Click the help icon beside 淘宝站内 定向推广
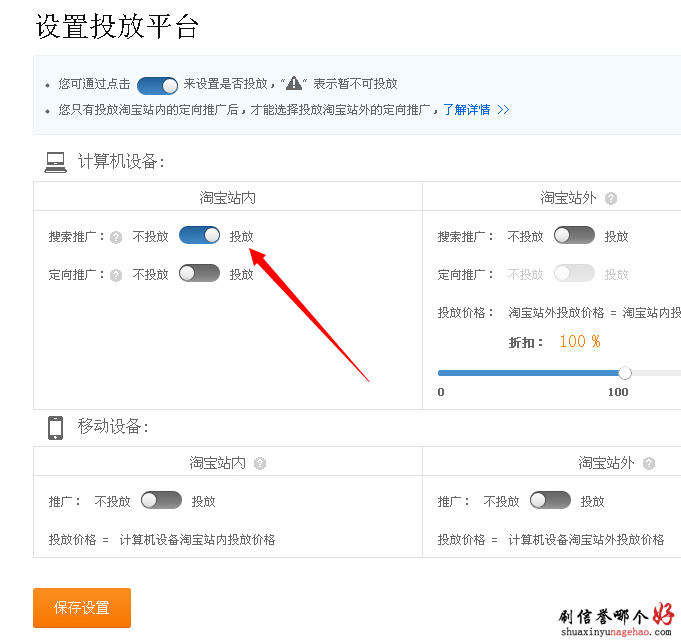This screenshot has height=642, width=681. [x=116, y=274]
